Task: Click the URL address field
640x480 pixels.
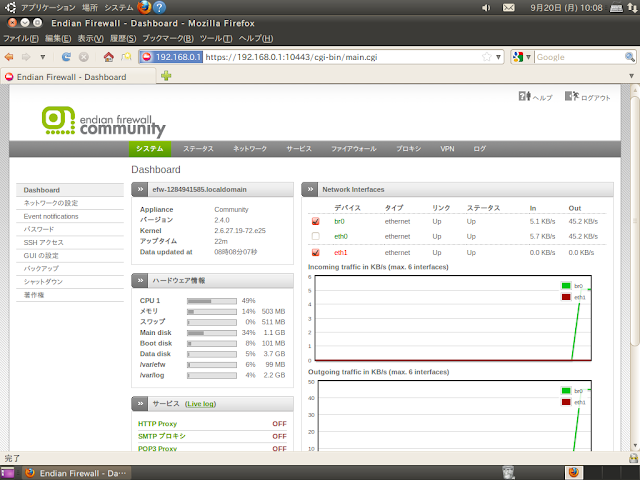Action: pos(342,57)
